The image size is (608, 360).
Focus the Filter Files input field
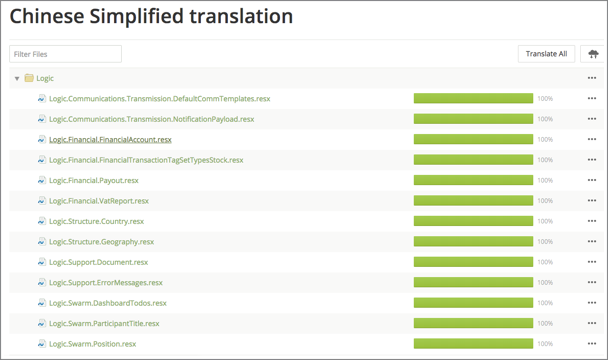coord(66,54)
